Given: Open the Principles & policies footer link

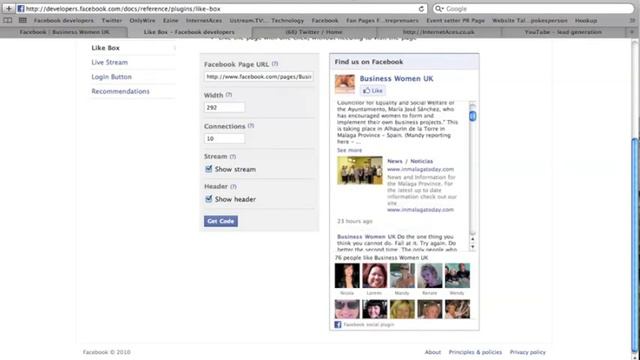Looking at the screenshot, I should coord(475,352).
